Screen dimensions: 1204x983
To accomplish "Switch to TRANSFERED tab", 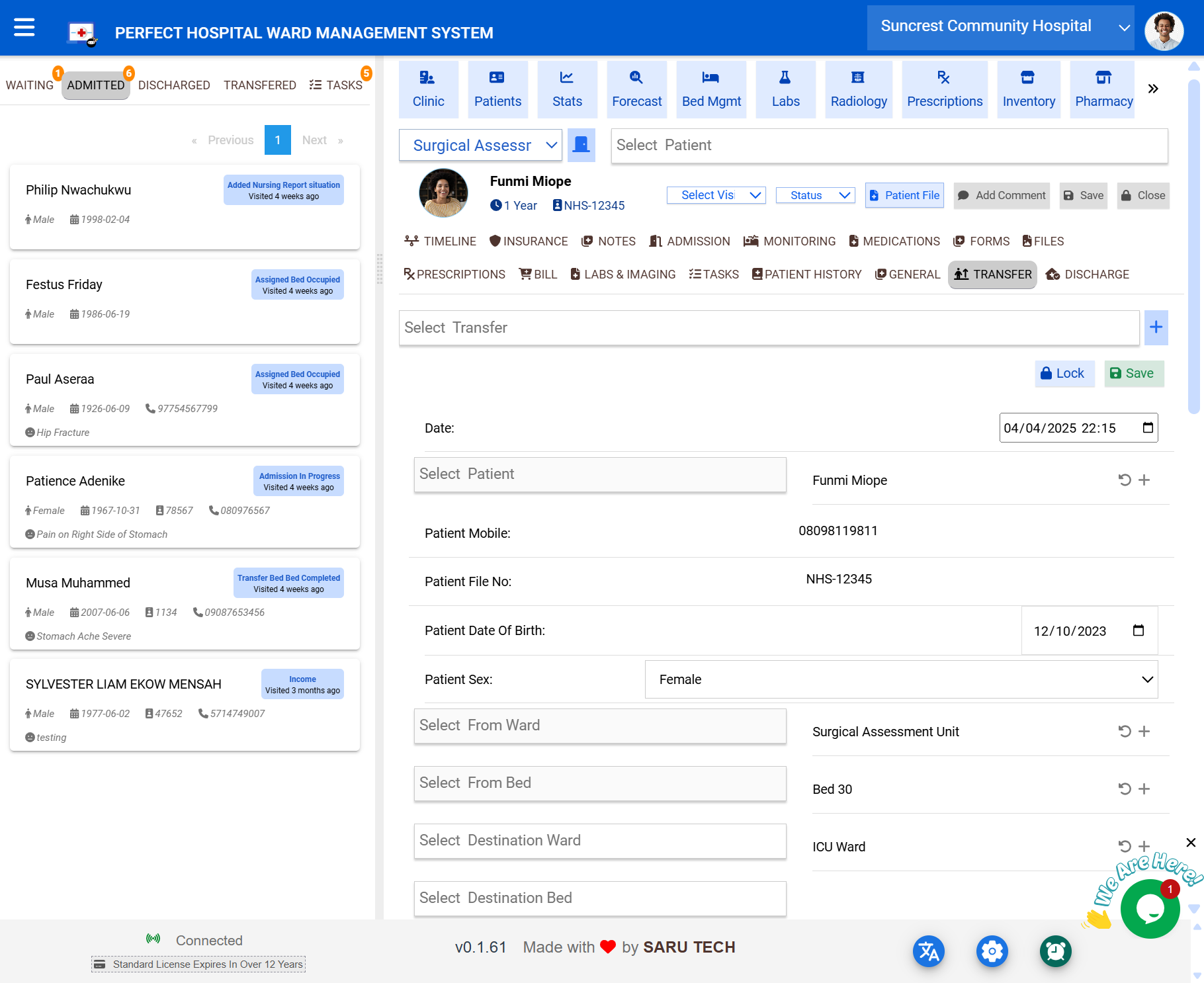I will (x=260, y=85).
